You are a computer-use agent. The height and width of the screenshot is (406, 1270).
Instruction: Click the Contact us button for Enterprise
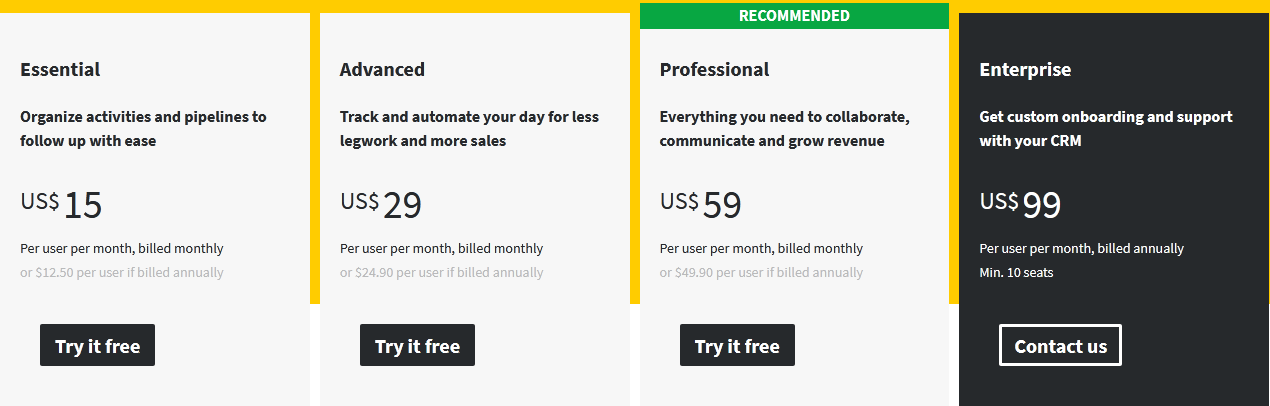1060,346
